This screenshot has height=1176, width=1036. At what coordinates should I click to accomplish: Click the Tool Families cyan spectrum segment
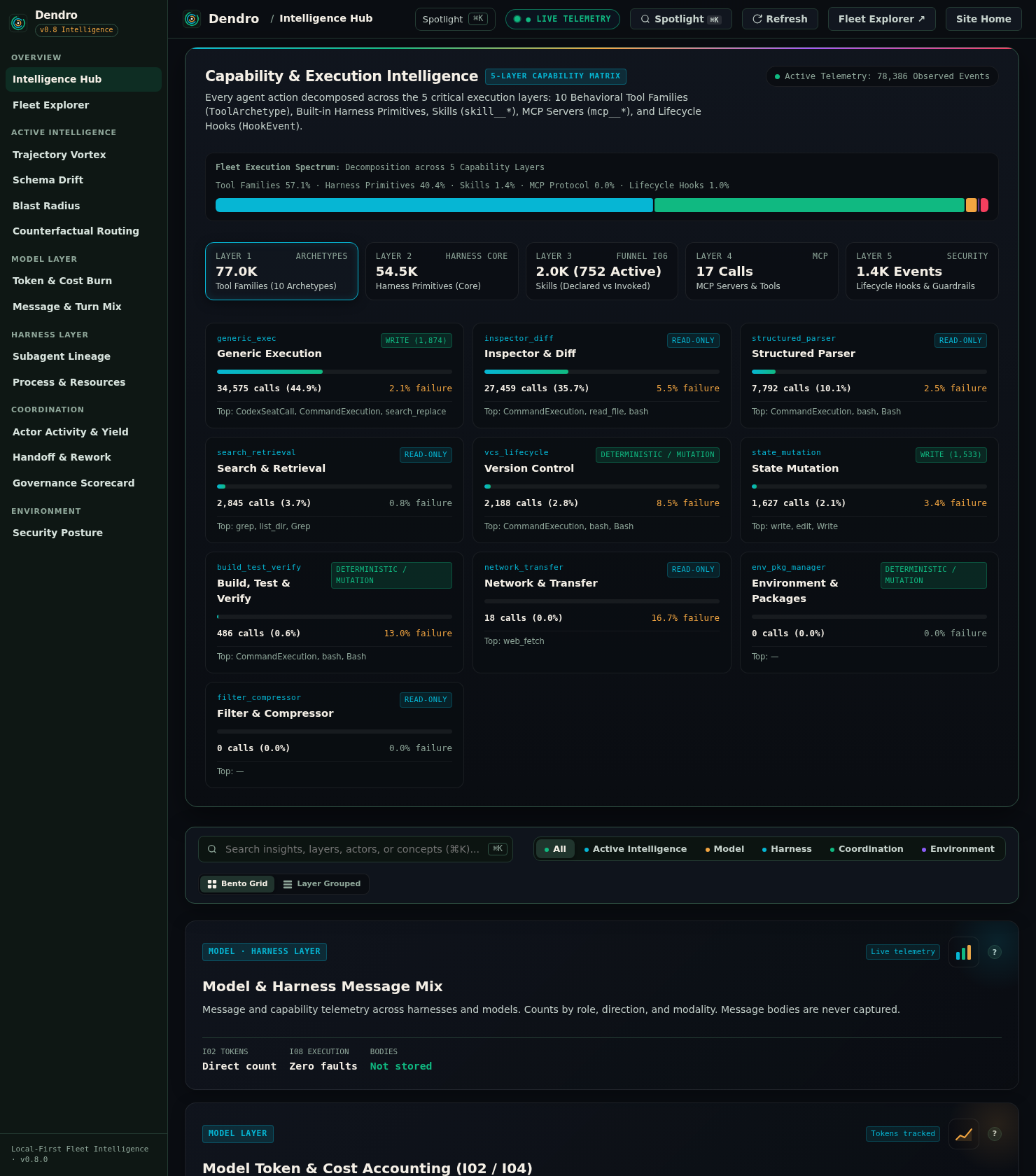click(434, 205)
